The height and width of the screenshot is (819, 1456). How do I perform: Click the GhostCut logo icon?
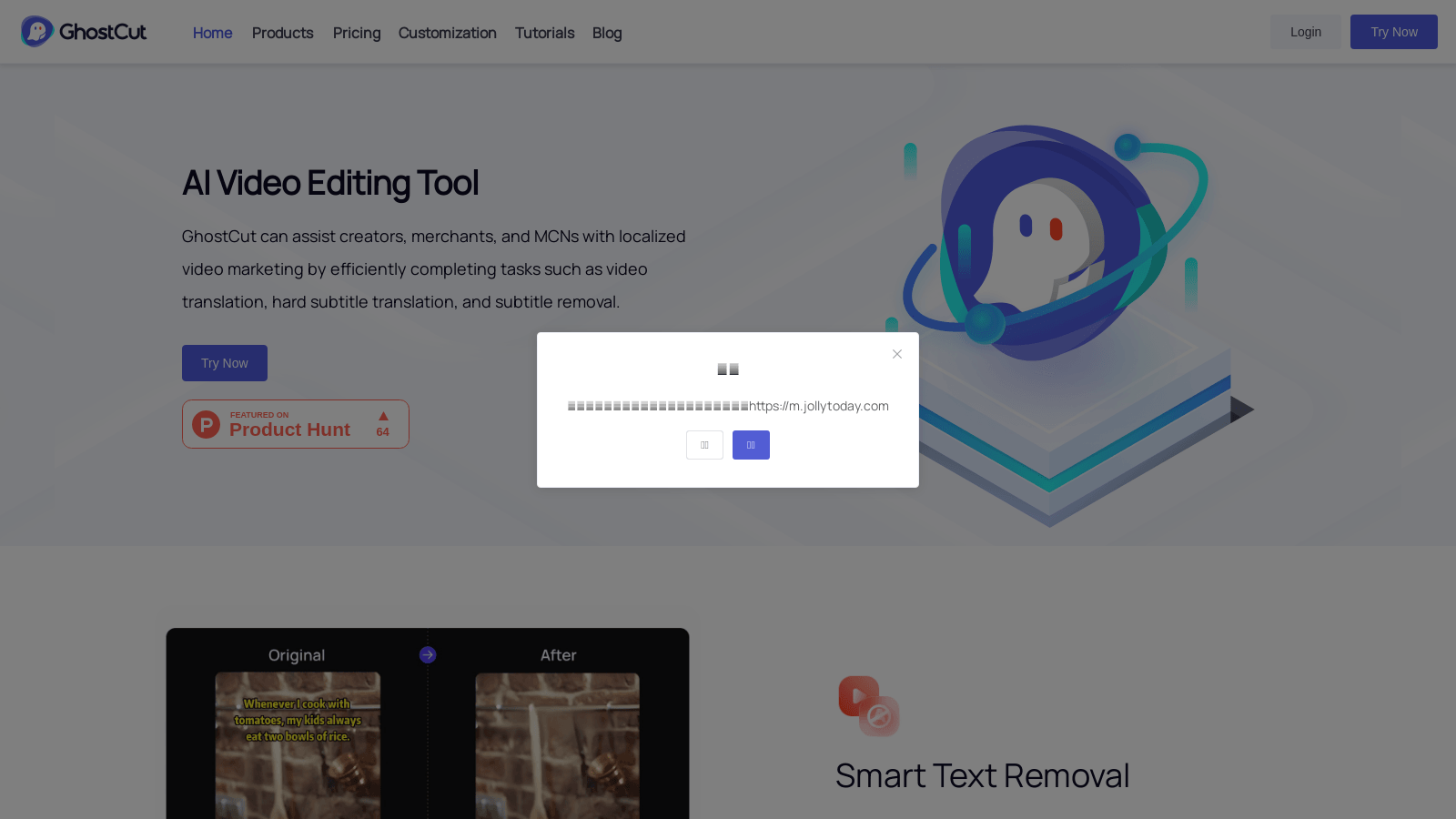pyautogui.click(x=37, y=32)
